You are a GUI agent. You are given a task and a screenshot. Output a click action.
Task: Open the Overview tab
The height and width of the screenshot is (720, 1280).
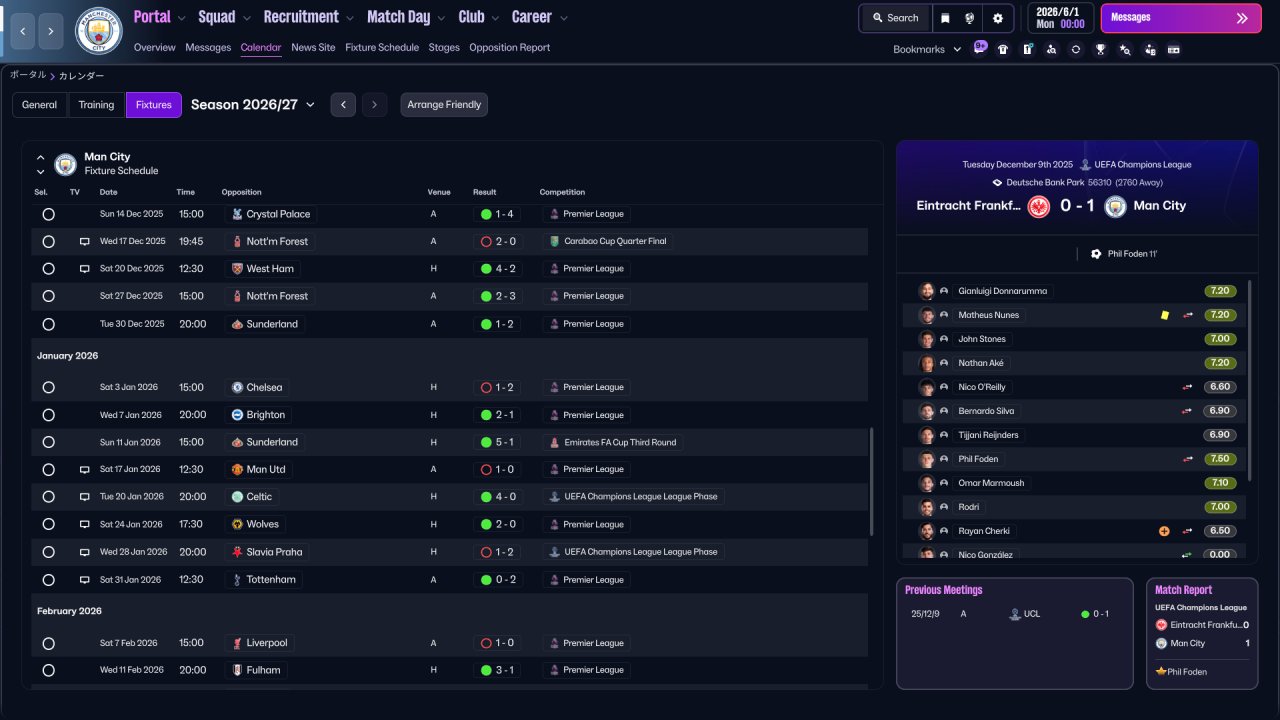click(154, 47)
